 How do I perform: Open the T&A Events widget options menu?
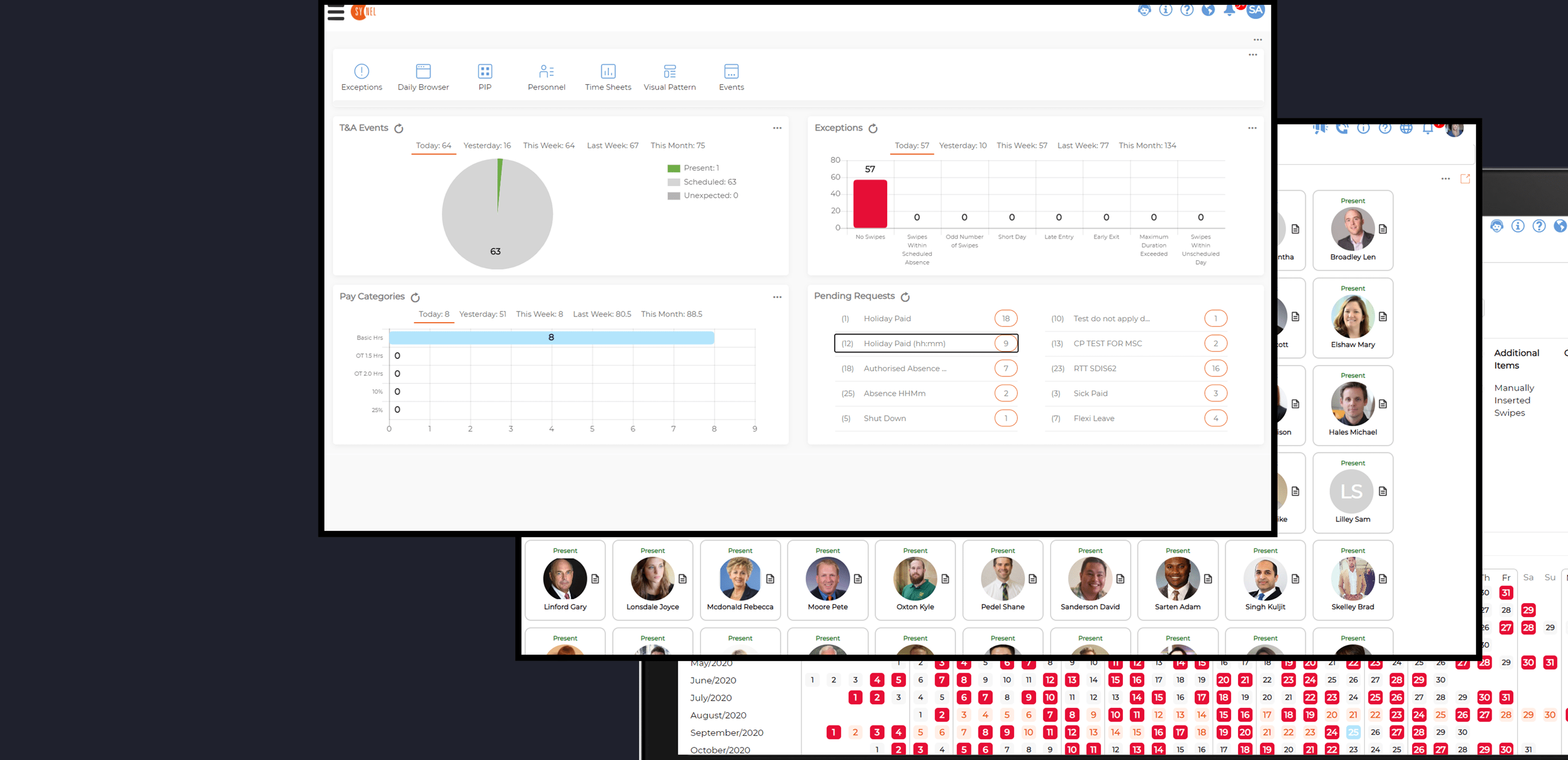(777, 128)
